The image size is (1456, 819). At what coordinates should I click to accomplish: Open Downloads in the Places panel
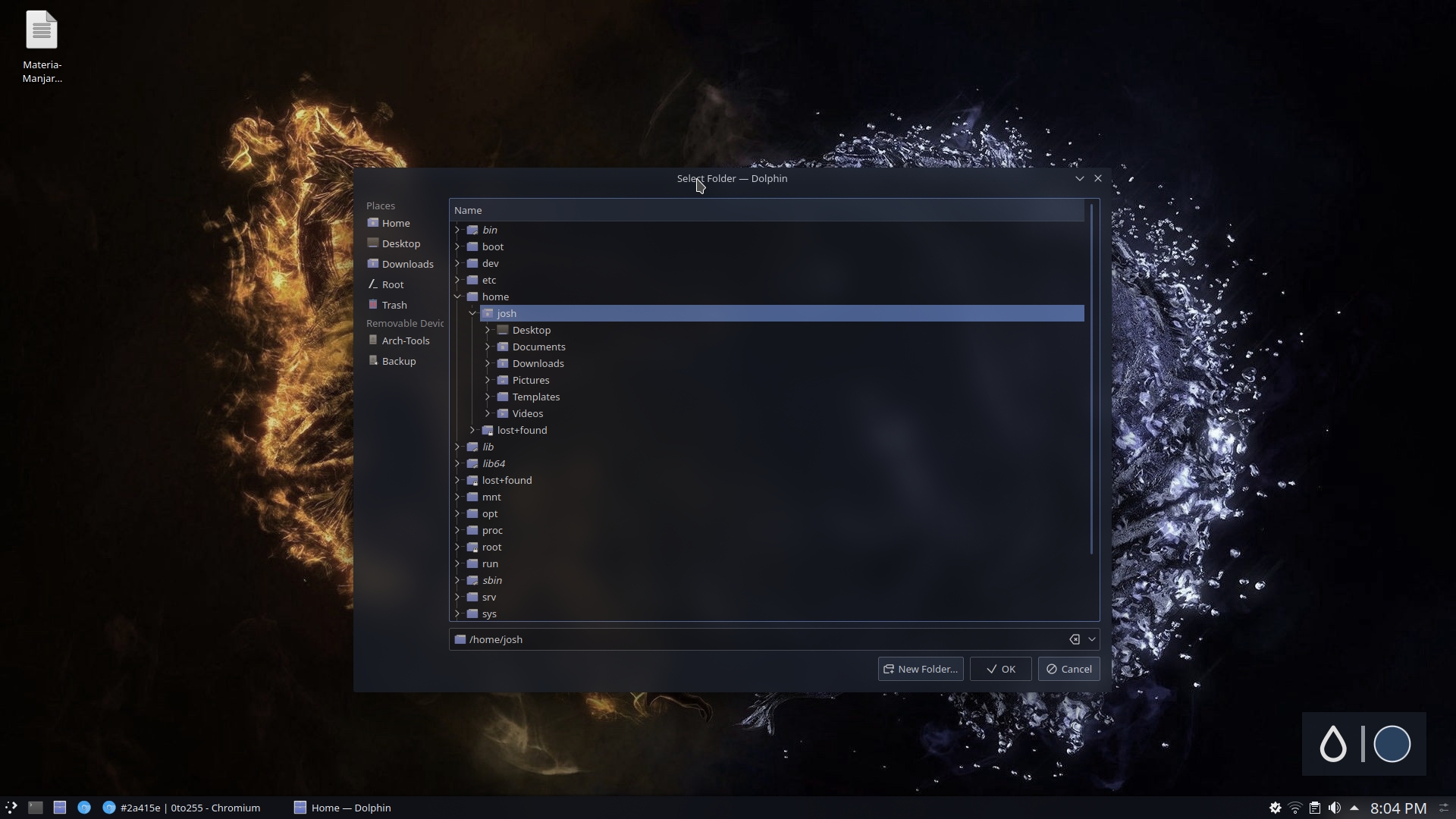click(x=400, y=264)
